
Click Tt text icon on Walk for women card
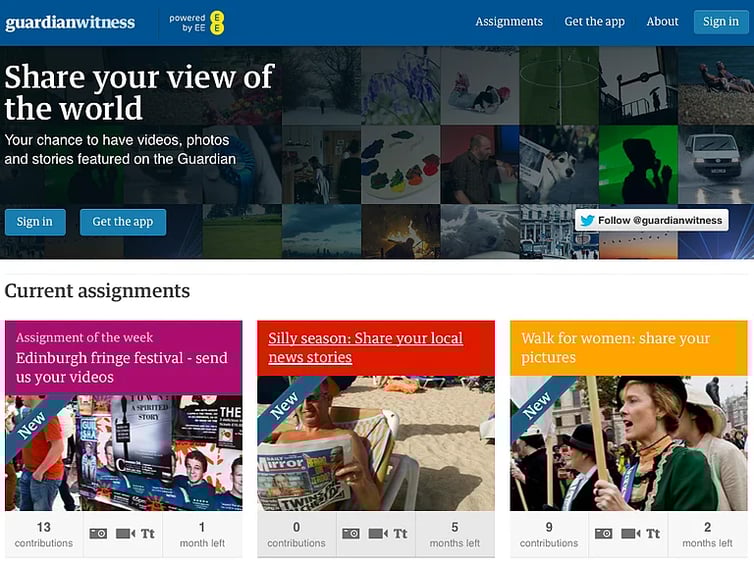(x=653, y=534)
